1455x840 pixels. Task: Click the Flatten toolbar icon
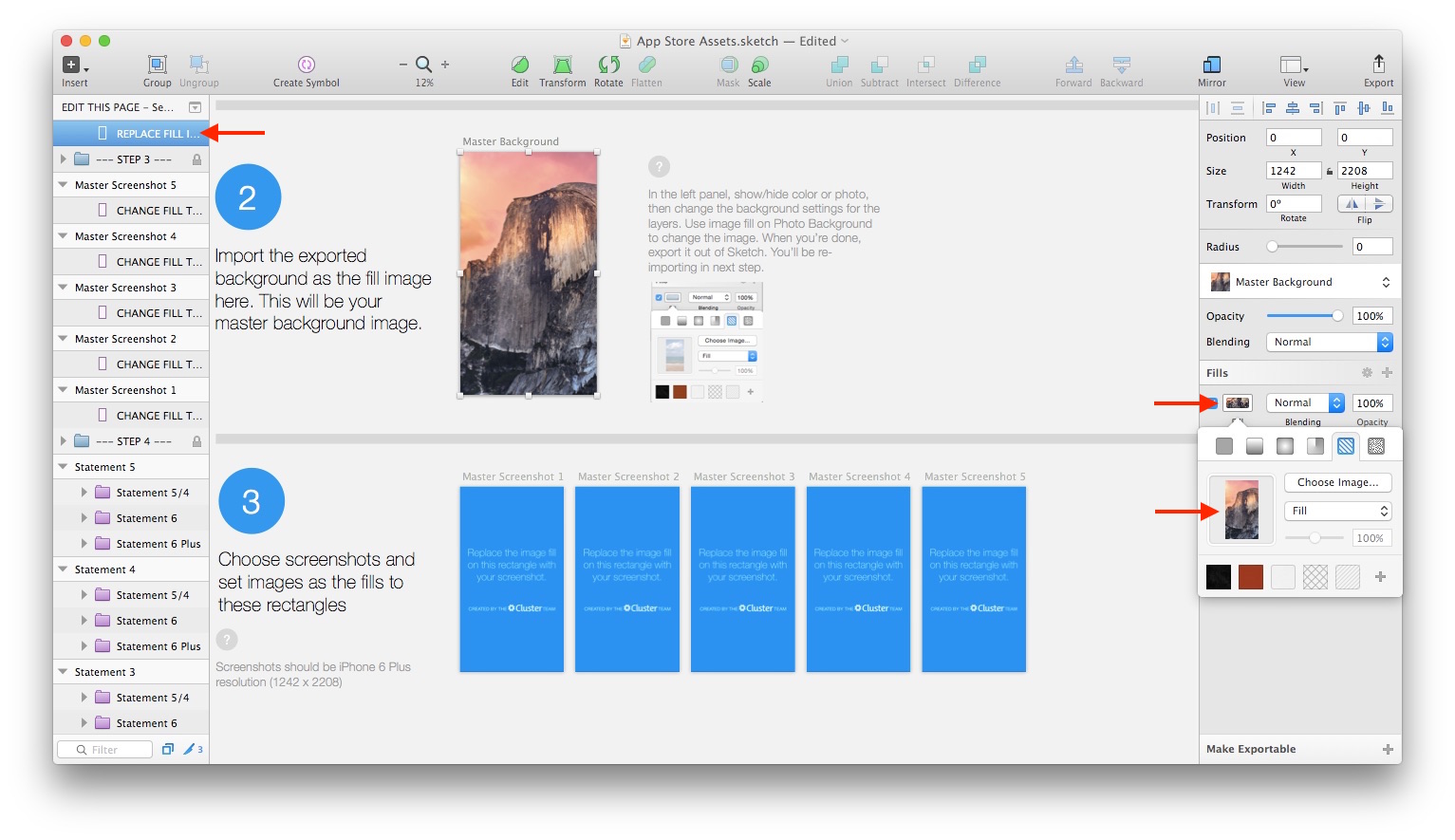(646, 65)
